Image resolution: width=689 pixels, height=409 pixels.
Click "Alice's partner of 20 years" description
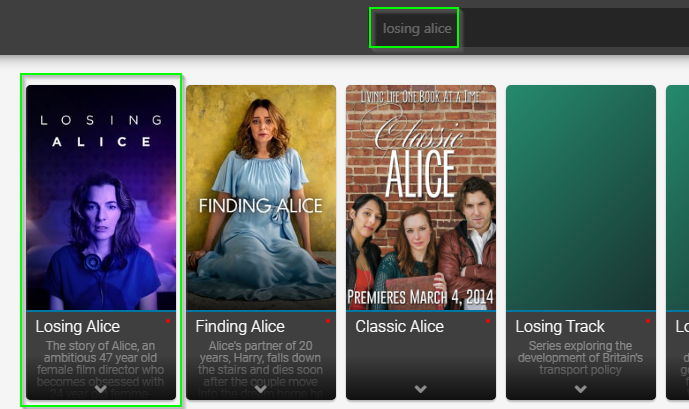tap(261, 369)
